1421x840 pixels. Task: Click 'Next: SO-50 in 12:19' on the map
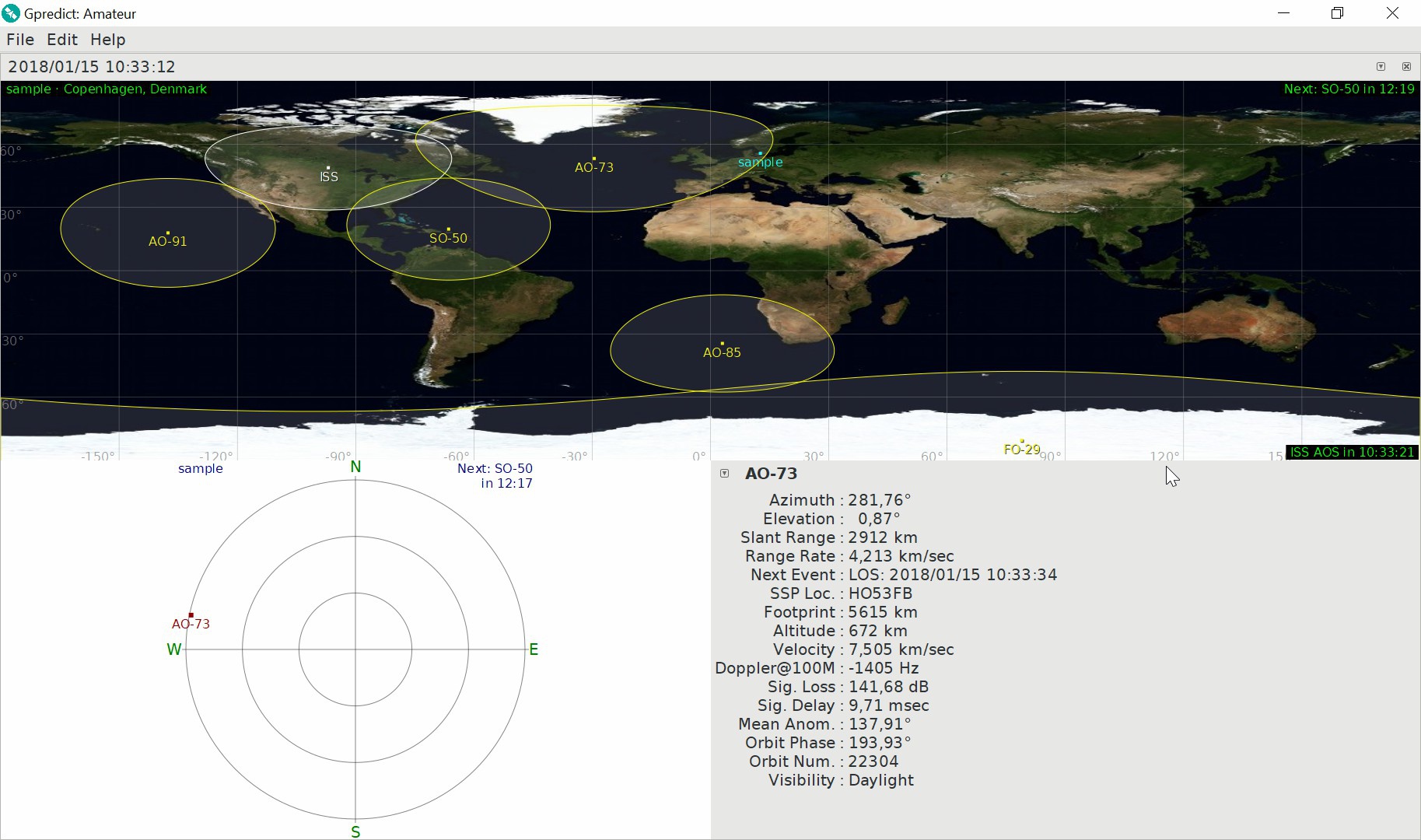click(x=1349, y=89)
